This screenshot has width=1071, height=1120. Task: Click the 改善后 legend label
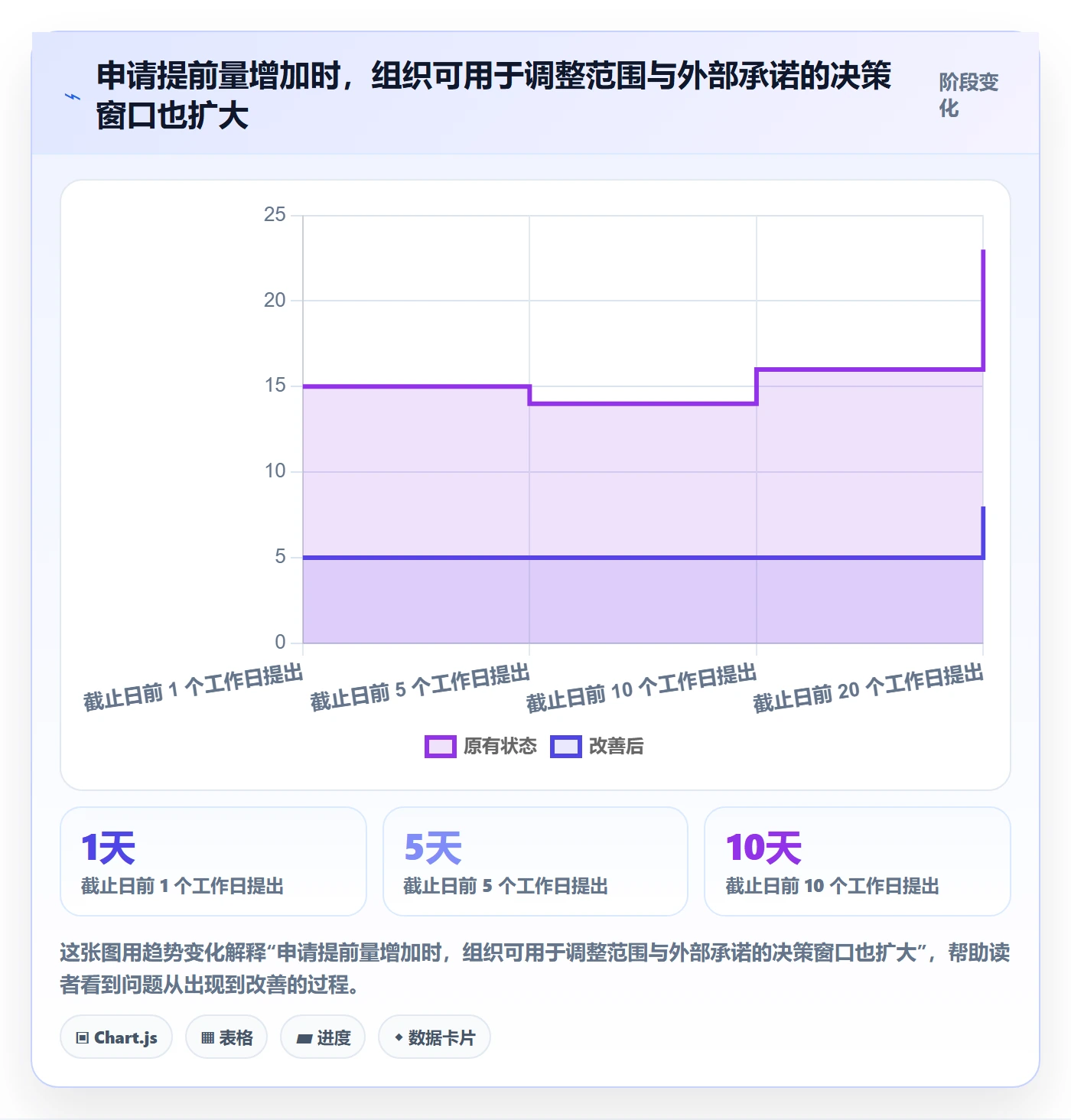617,747
